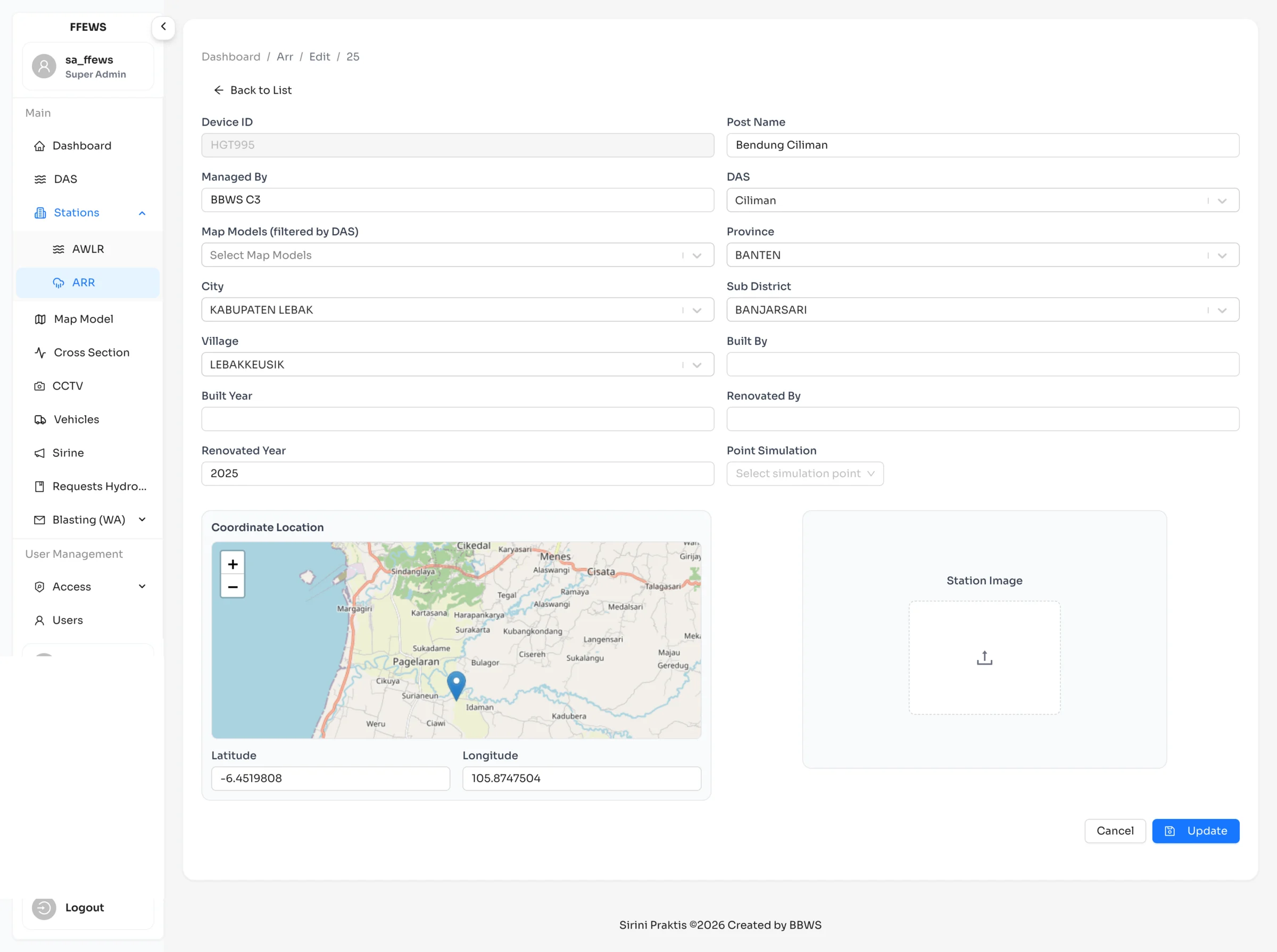Click the Vehicles truck icon
The width and height of the screenshot is (1277, 952).
[x=40, y=419]
